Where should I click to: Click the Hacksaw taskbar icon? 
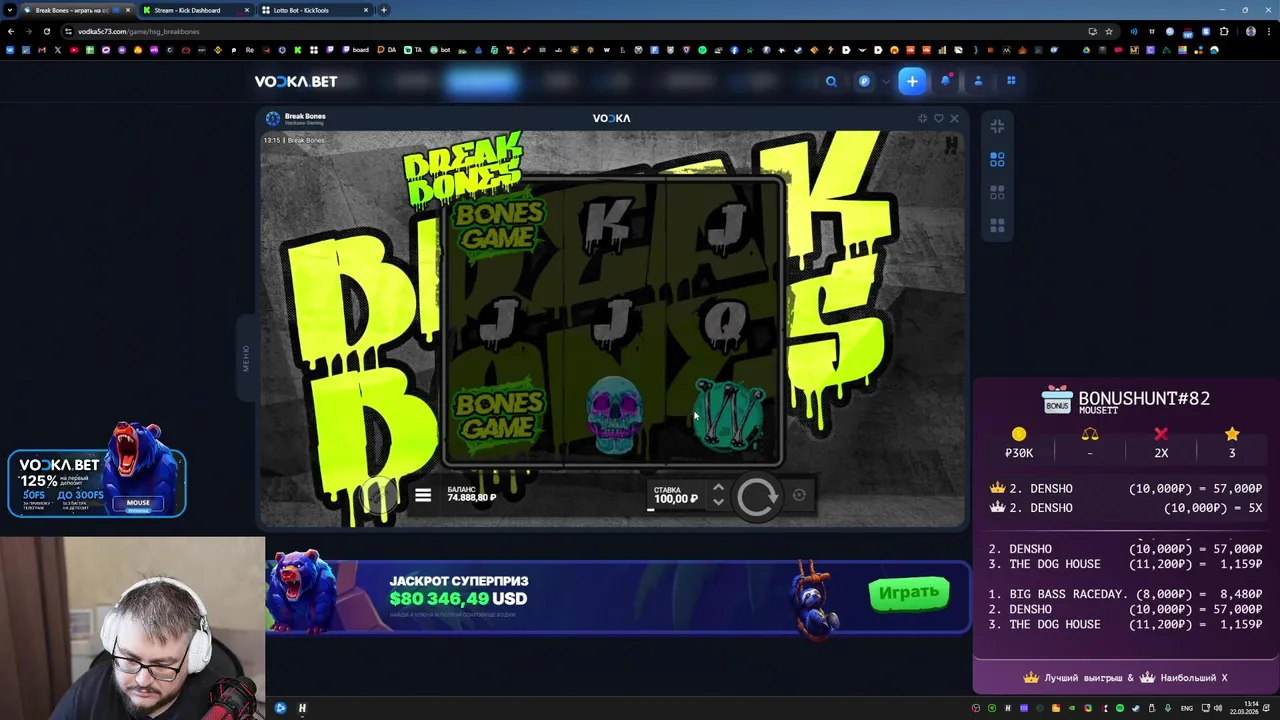(302, 708)
